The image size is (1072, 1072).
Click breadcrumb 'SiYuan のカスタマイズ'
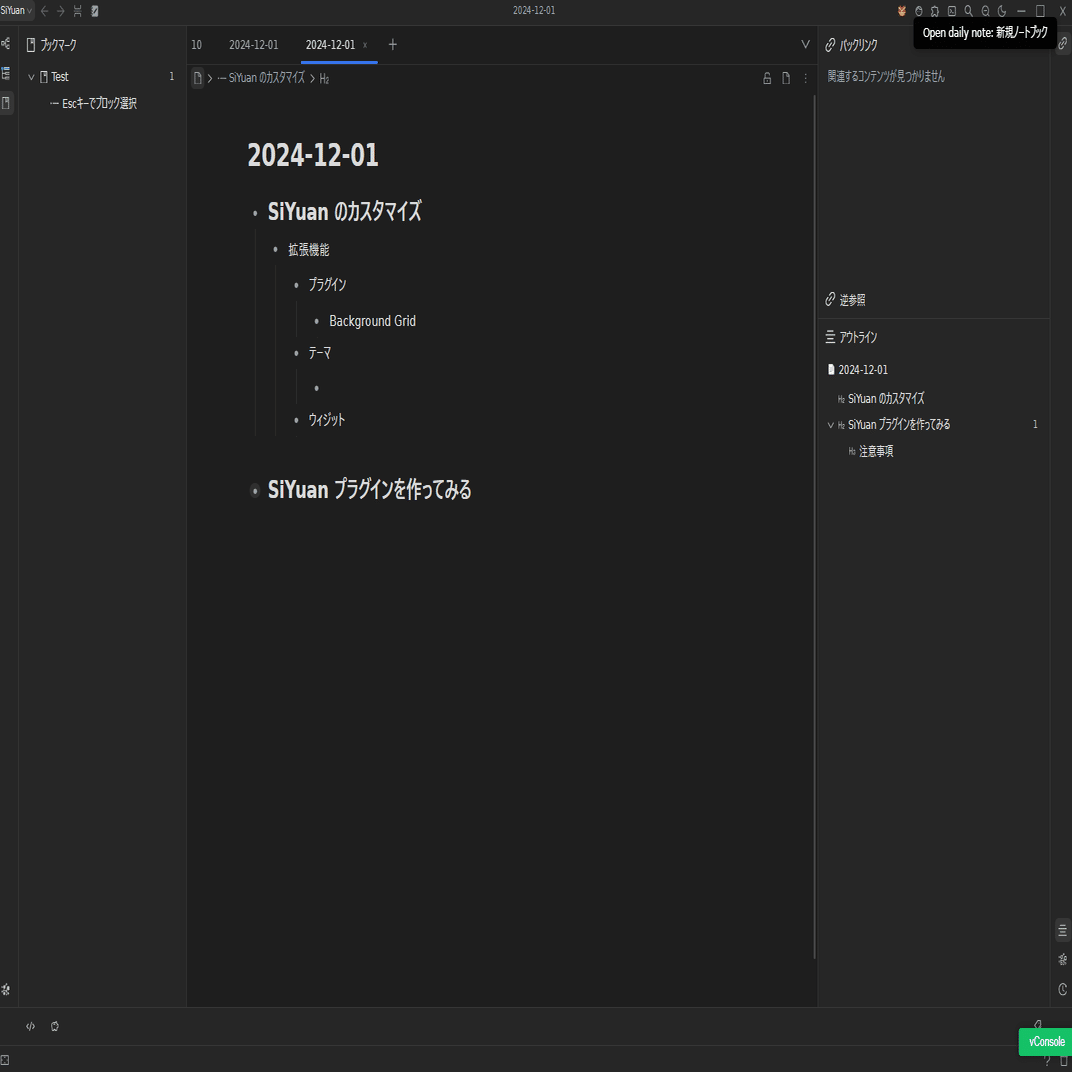click(x=261, y=78)
